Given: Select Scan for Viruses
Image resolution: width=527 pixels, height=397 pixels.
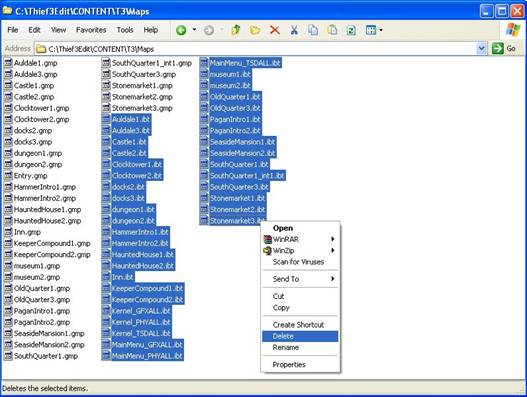Looking at the screenshot, I should tap(300, 262).
